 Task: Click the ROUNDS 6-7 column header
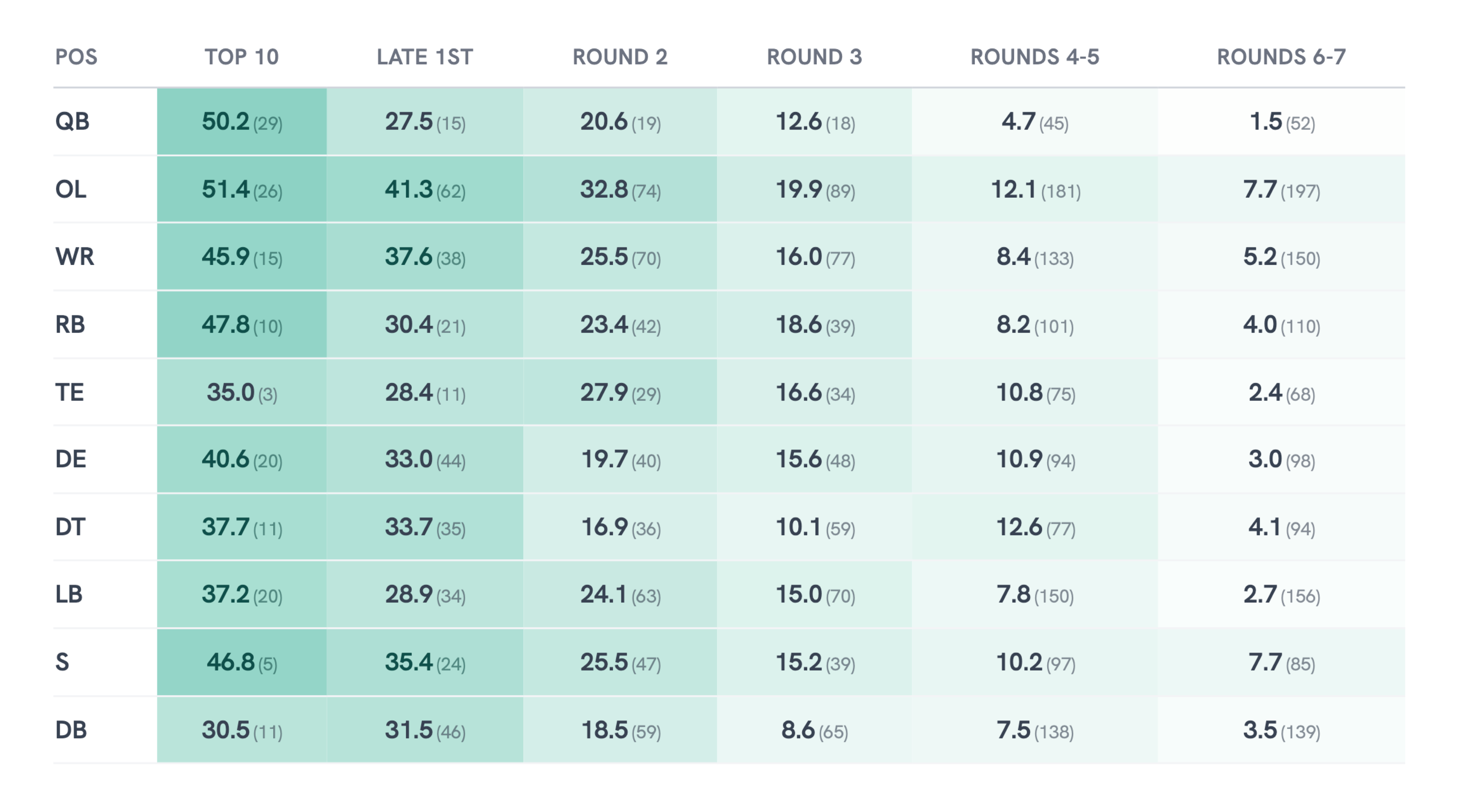coord(1281,57)
